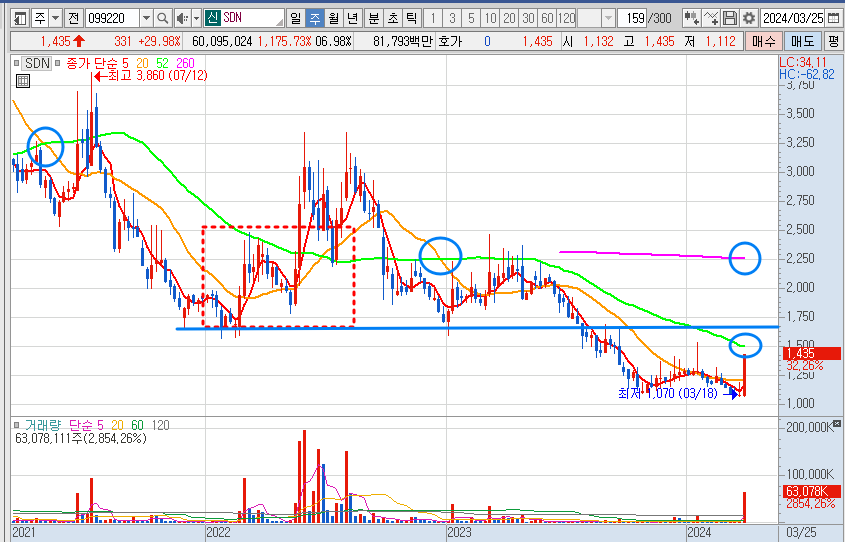This screenshot has width=845, height=542.
Task: Click the 2024 year label on time axis
Action: click(699, 532)
